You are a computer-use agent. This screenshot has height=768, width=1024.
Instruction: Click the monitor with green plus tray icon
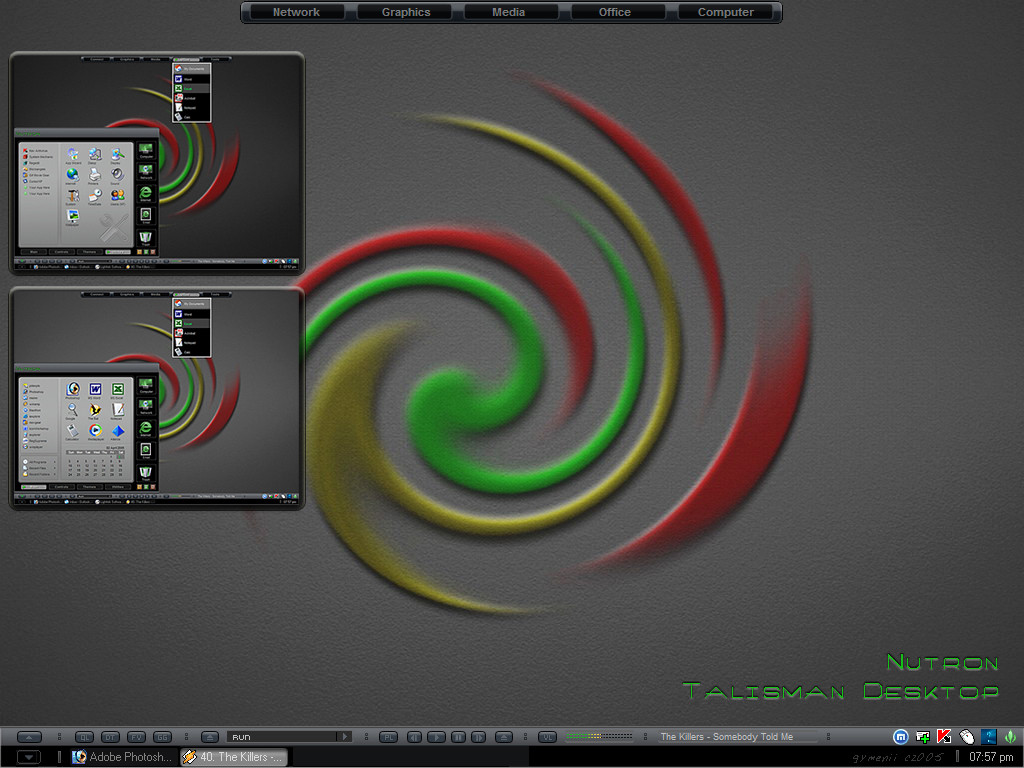(923, 737)
